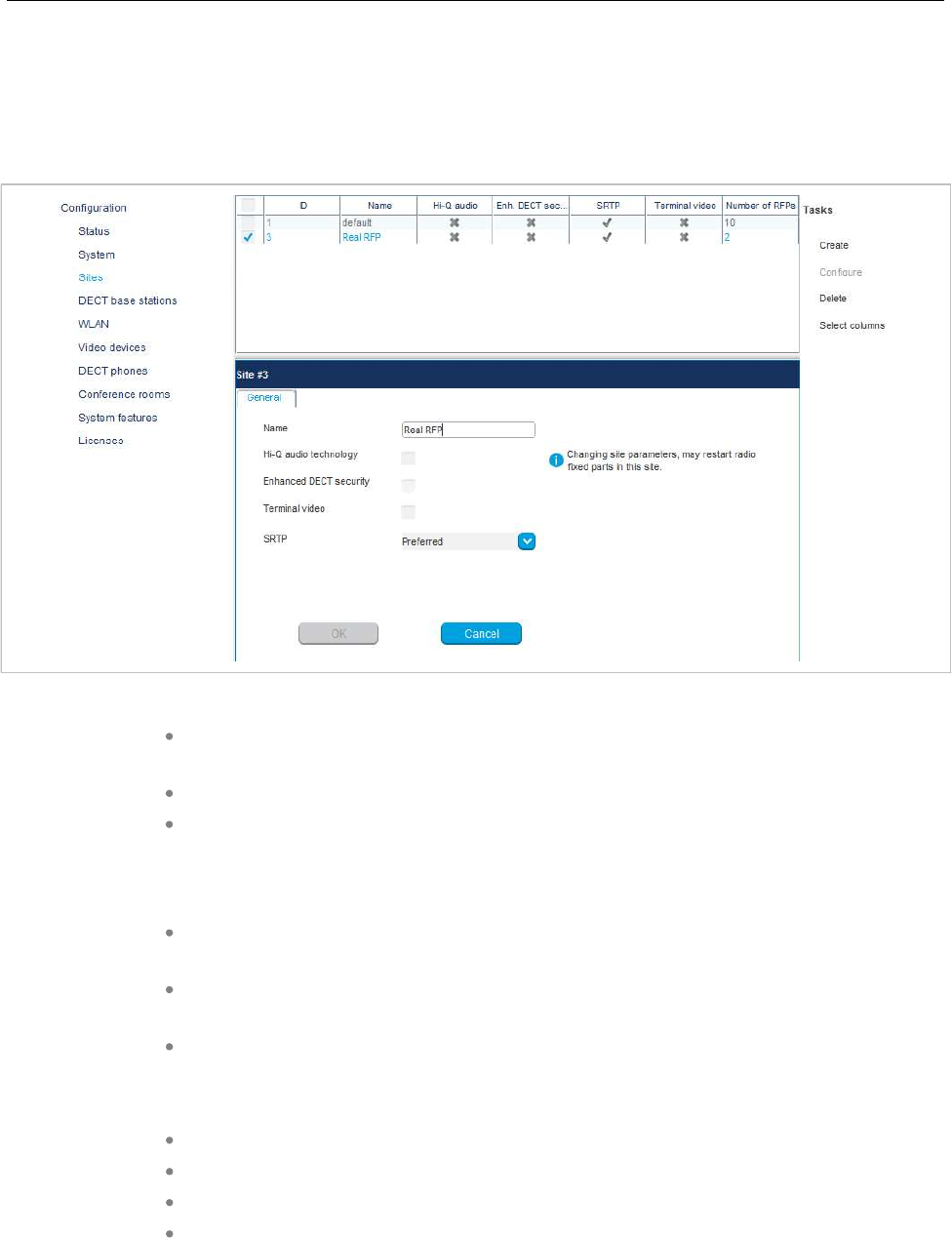952x1238 pixels.
Task: Click Hi-Q audio cross in default row
Action: pyautogui.click(x=455, y=222)
